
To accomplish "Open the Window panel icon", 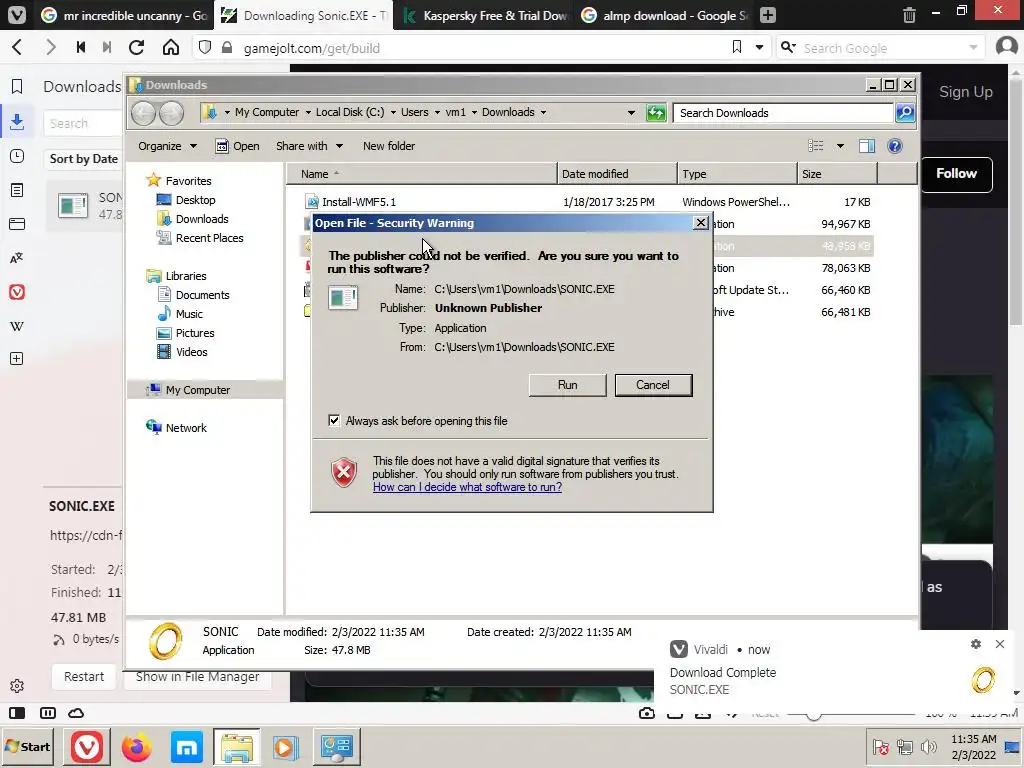I will (x=17, y=224).
